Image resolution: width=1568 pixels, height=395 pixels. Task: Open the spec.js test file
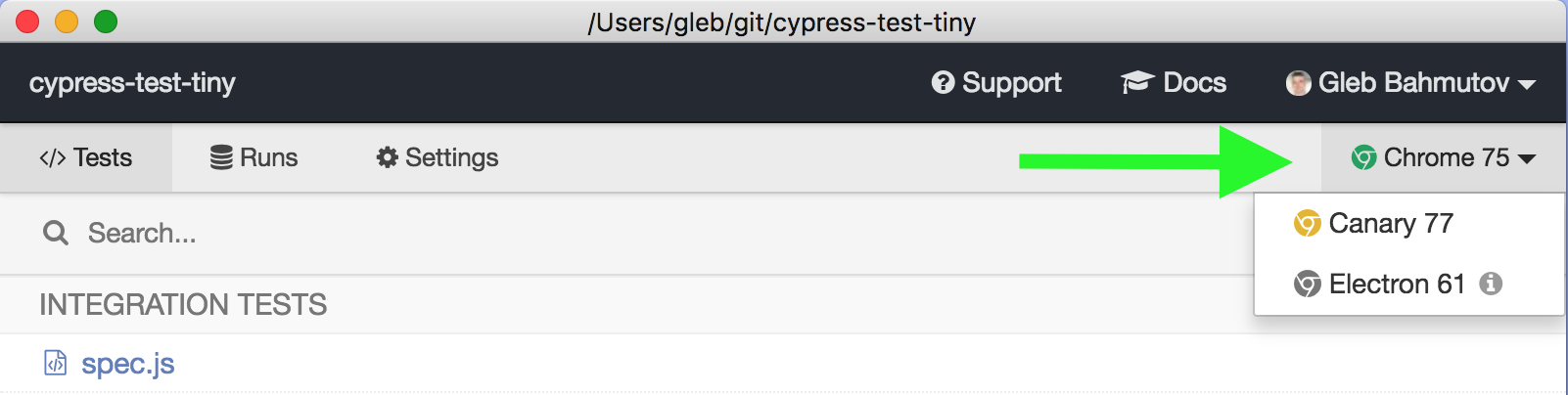[x=127, y=364]
